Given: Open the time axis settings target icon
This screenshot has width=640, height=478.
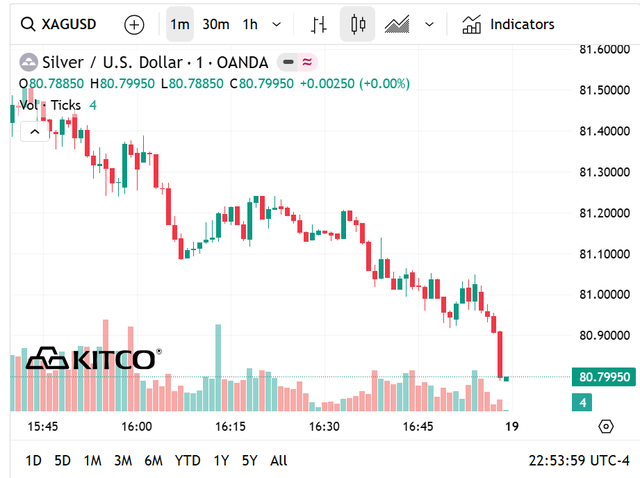Looking at the screenshot, I should pyautogui.click(x=605, y=427).
